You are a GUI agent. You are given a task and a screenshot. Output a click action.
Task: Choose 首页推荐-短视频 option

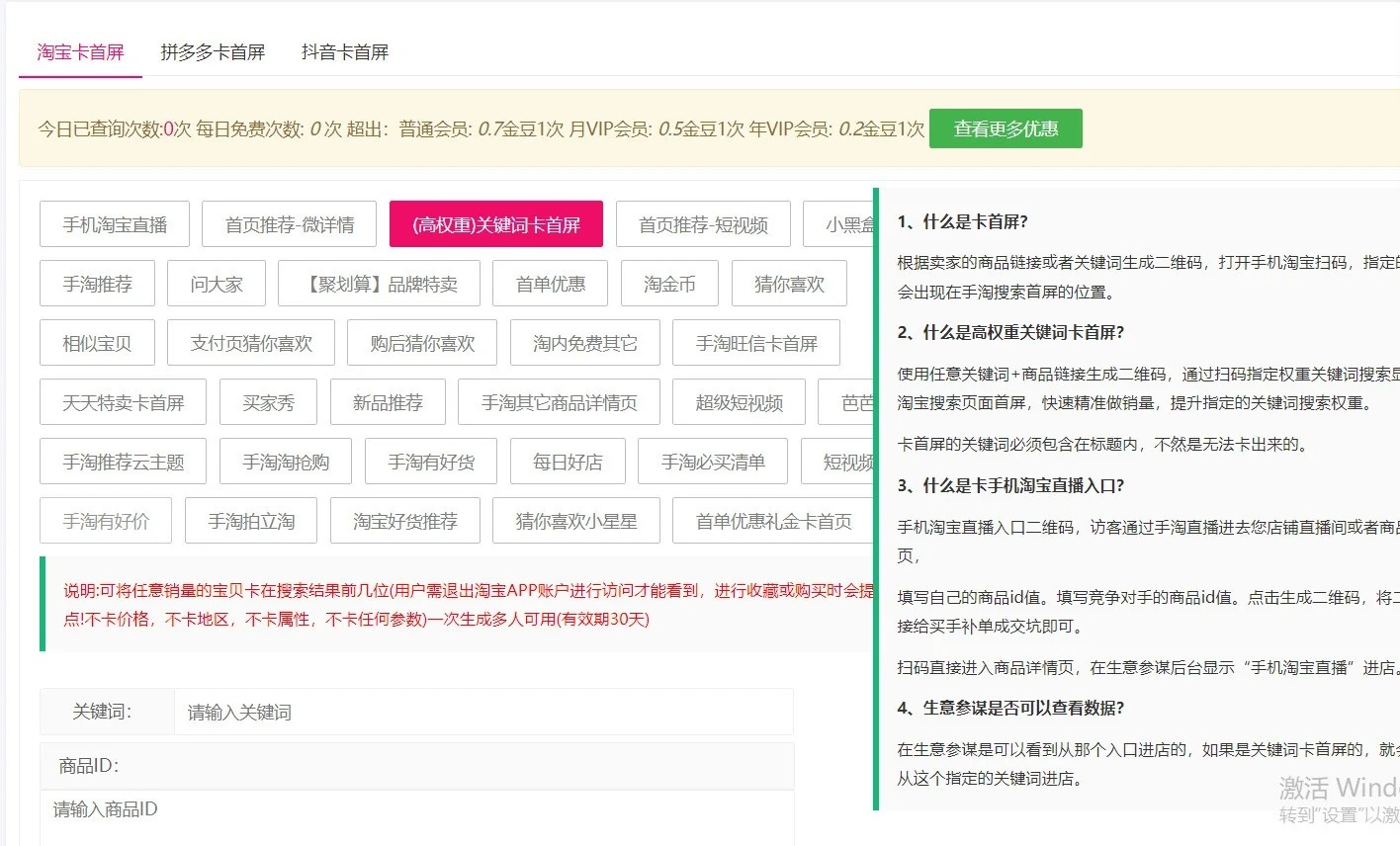(703, 224)
